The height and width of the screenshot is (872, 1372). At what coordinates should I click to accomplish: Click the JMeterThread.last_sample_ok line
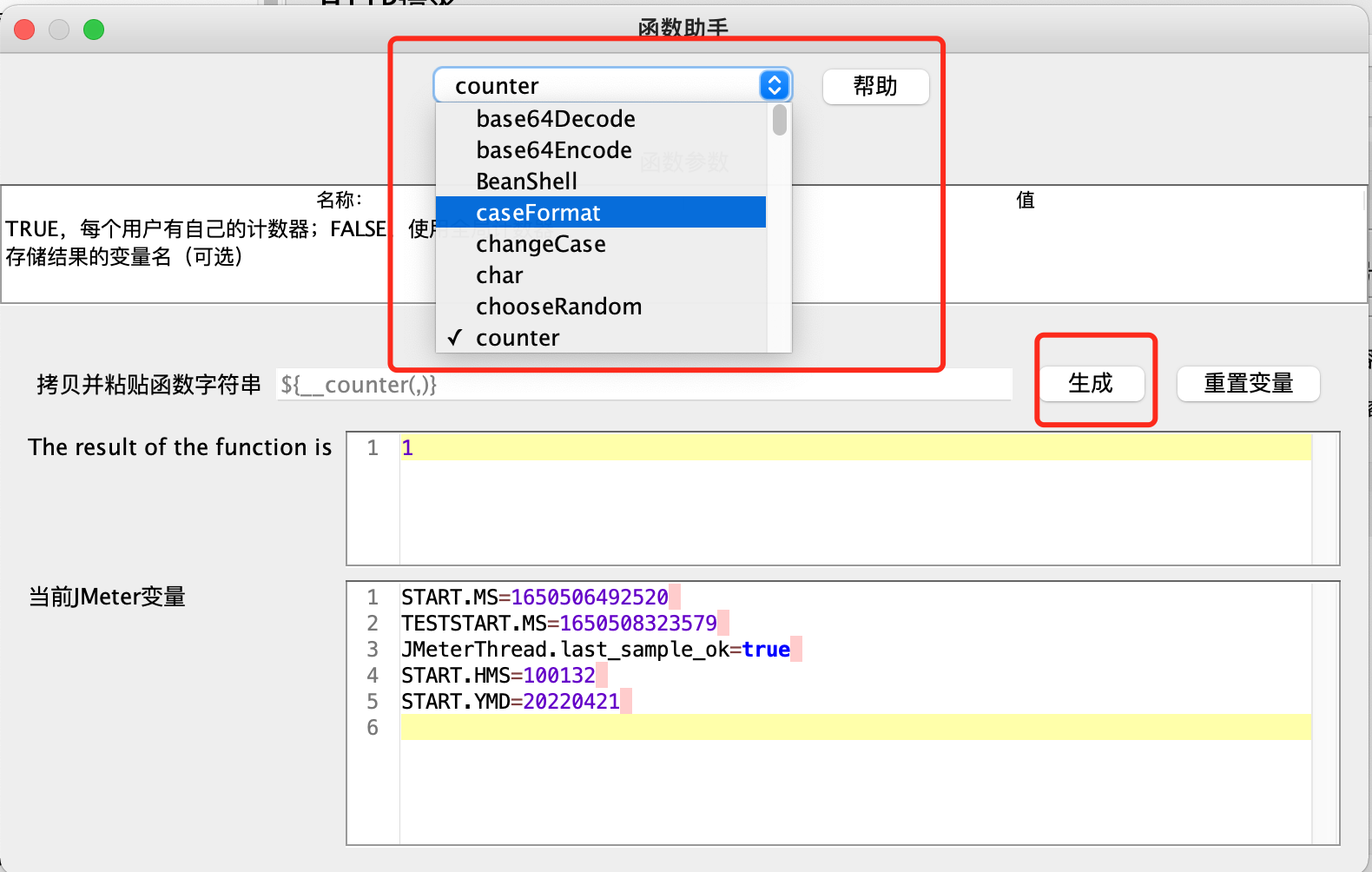coord(596,650)
